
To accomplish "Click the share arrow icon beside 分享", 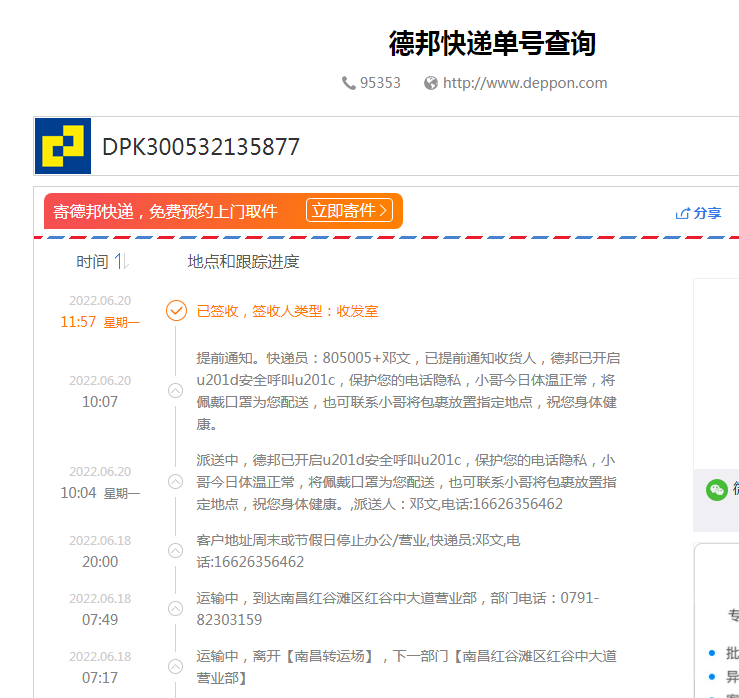I will (x=682, y=214).
